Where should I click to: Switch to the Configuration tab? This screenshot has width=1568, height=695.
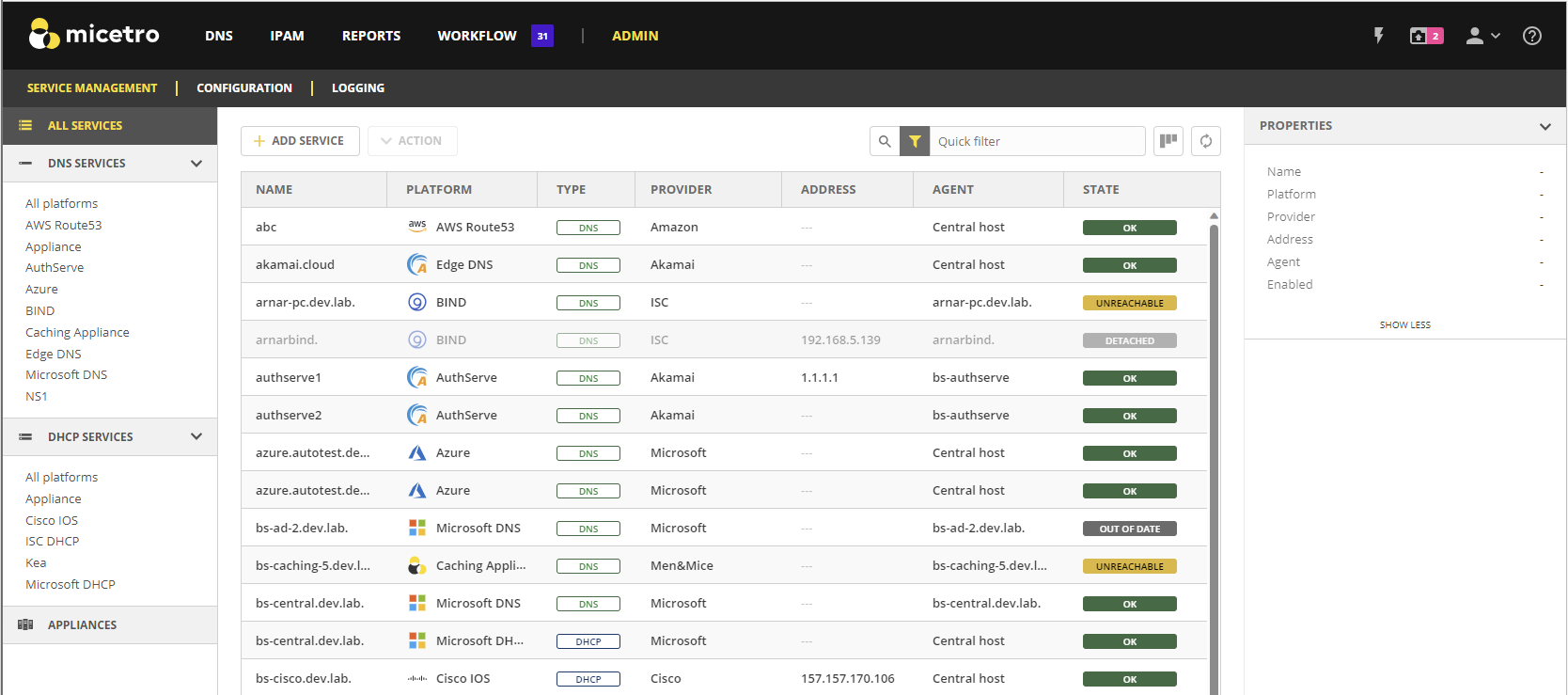click(244, 88)
